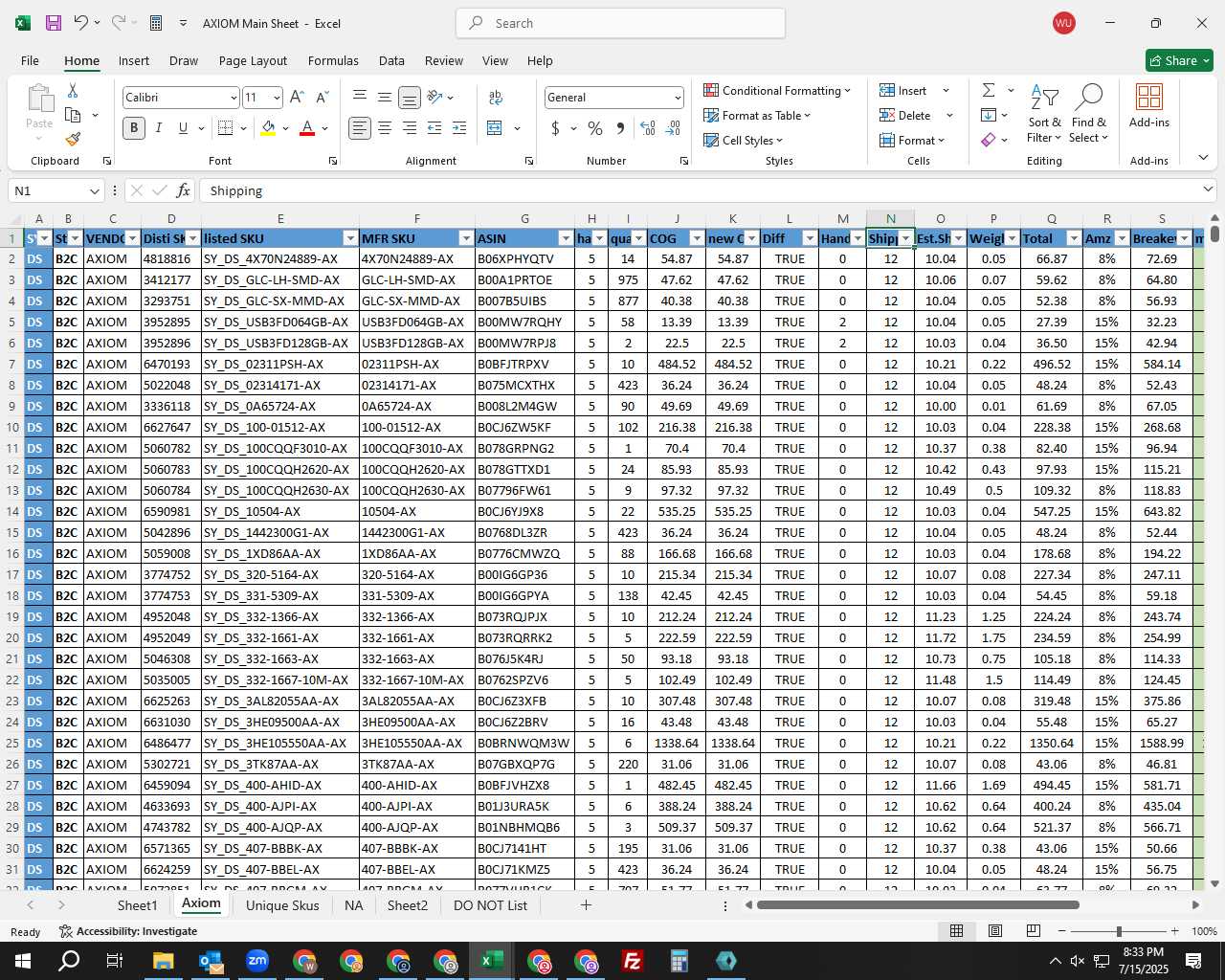Toggle Middle Align vertical alignment
This screenshot has width=1225, height=980.
tap(385, 98)
